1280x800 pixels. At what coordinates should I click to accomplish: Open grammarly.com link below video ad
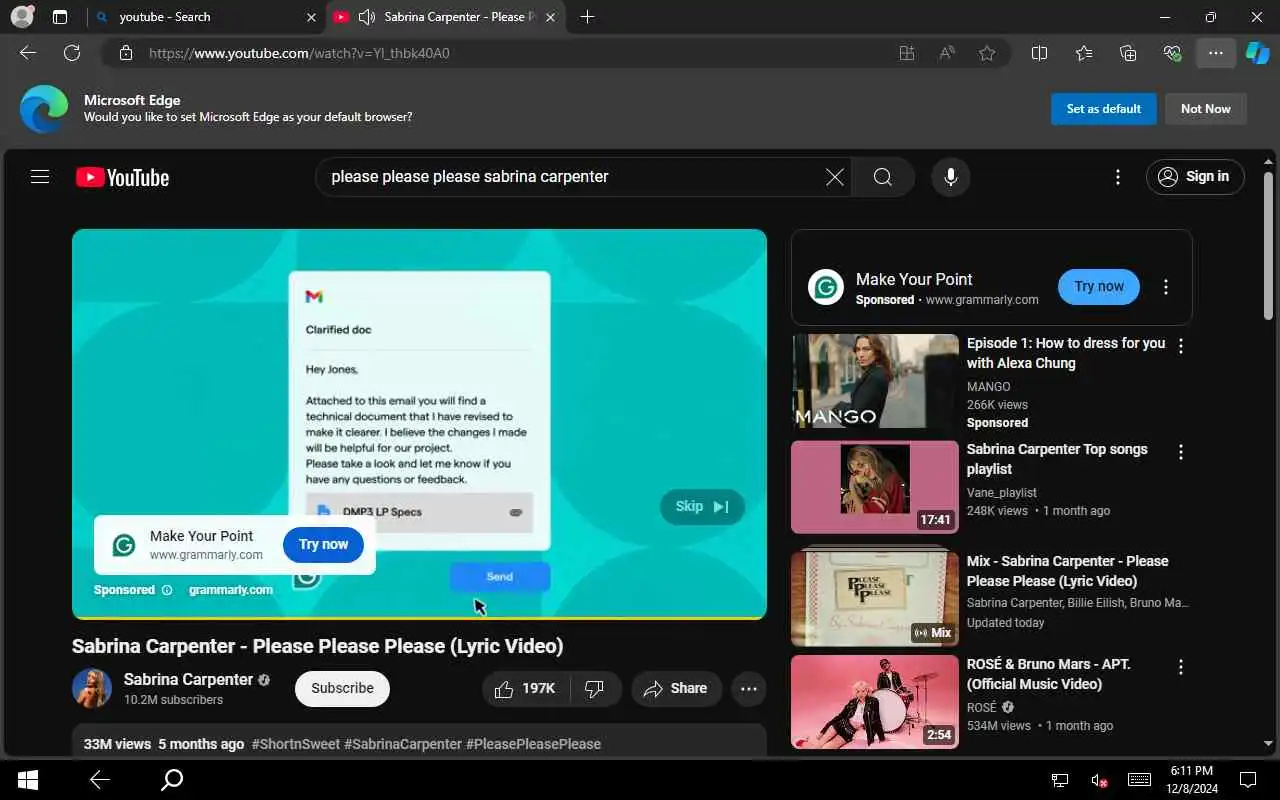[x=231, y=590]
